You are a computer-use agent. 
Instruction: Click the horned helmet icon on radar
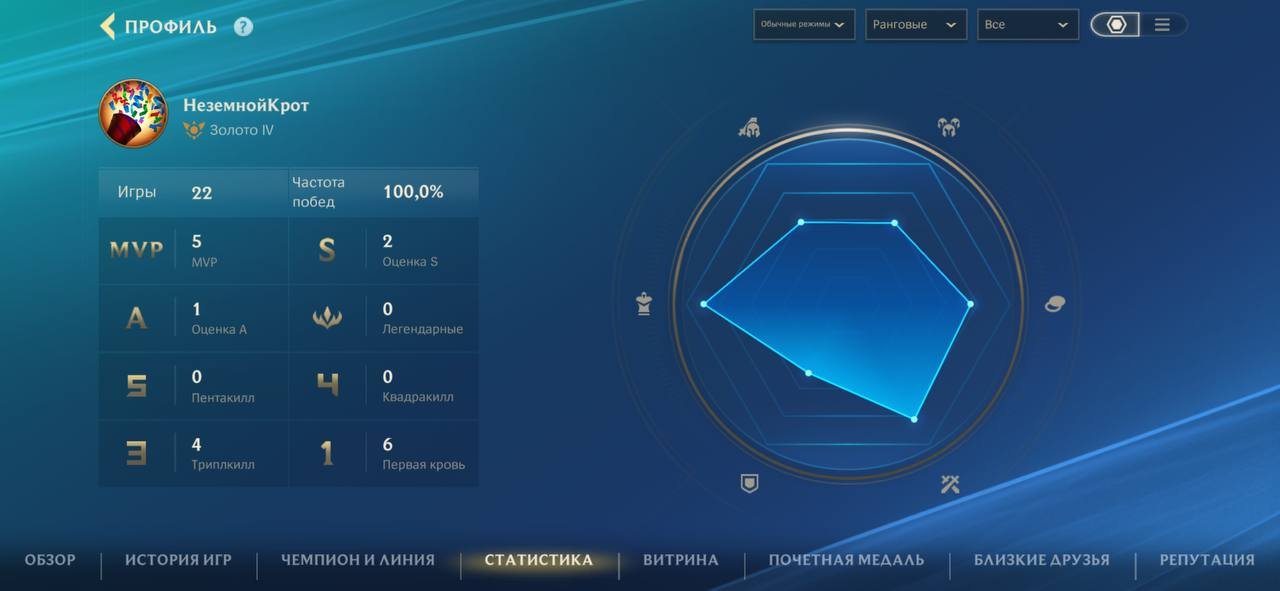pyautogui.click(x=948, y=127)
